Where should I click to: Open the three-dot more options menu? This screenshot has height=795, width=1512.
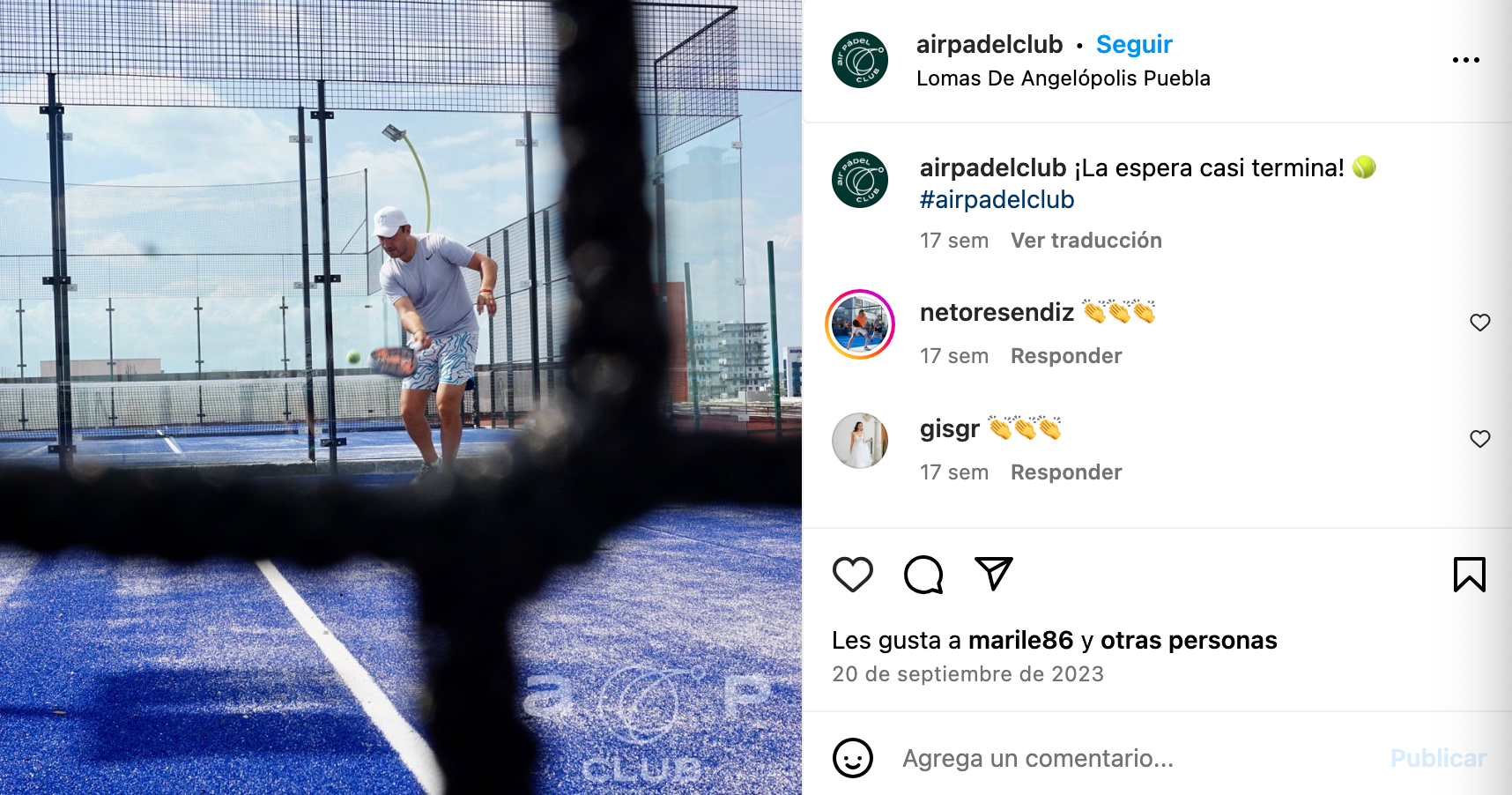(x=1466, y=60)
